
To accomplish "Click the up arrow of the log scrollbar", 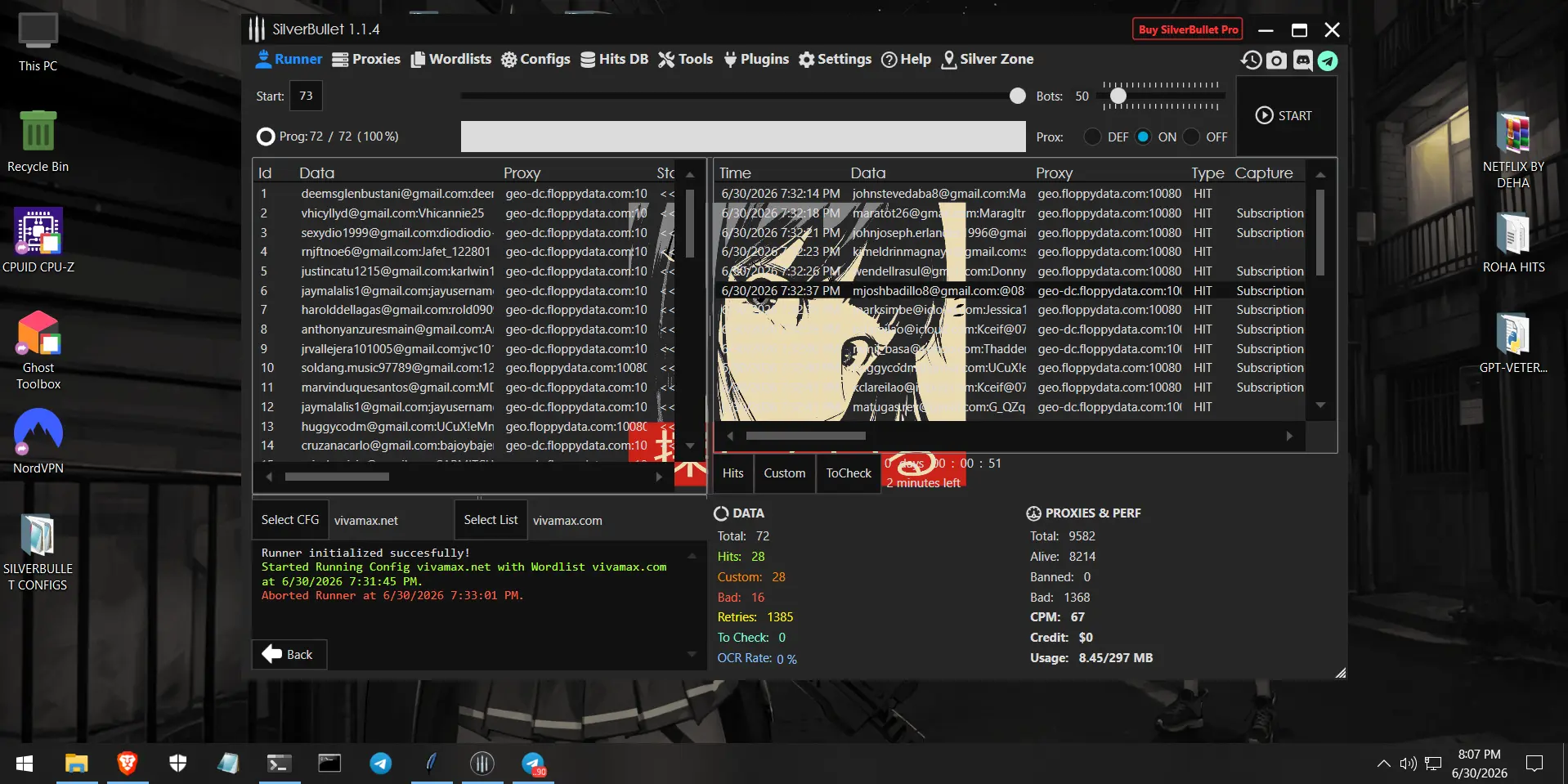I will point(692,556).
